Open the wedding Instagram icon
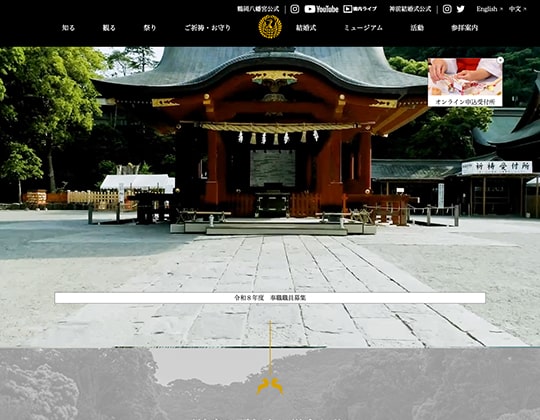The width and height of the screenshot is (540, 420). [447, 9]
